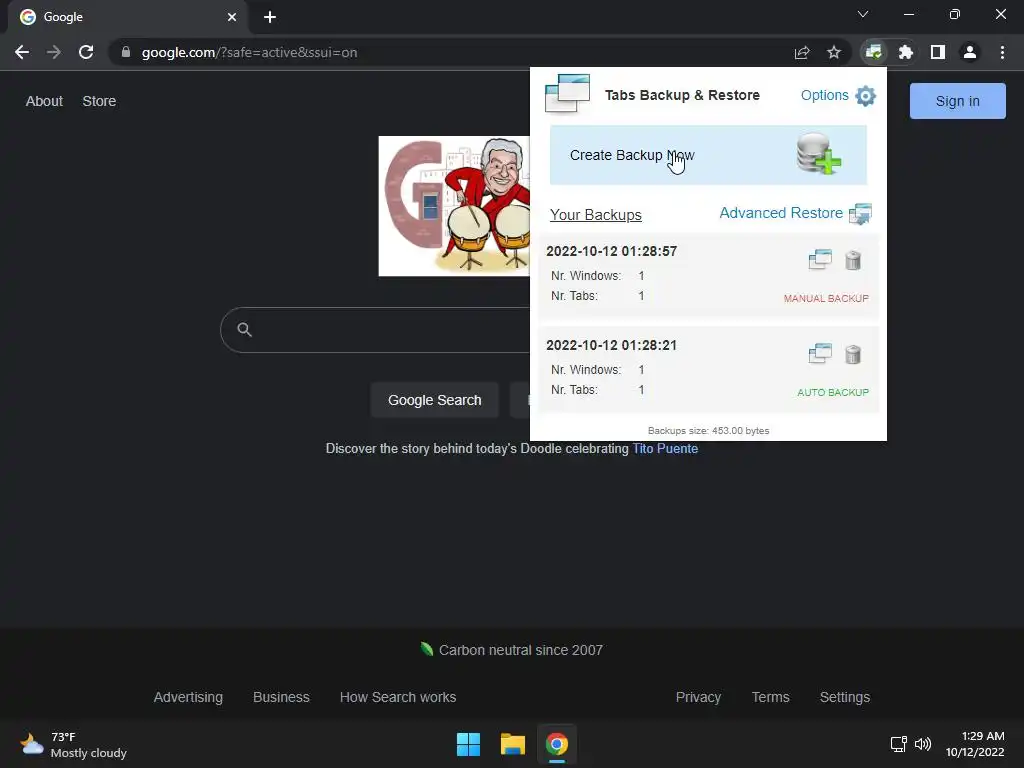Open the Privacy footer link
The width and height of the screenshot is (1024, 768).
[x=698, y=697]
